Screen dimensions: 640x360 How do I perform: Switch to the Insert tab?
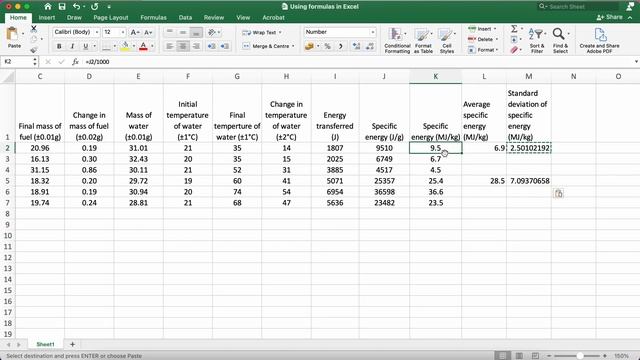(x=47, y=18)
